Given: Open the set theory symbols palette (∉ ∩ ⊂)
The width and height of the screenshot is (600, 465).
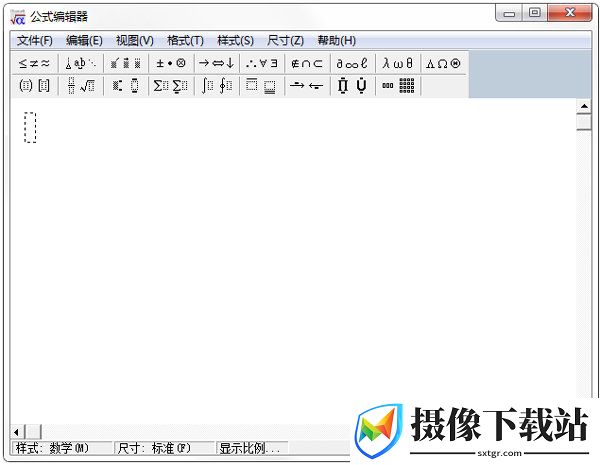Looking at the screenshot, I should pos(307,63).
